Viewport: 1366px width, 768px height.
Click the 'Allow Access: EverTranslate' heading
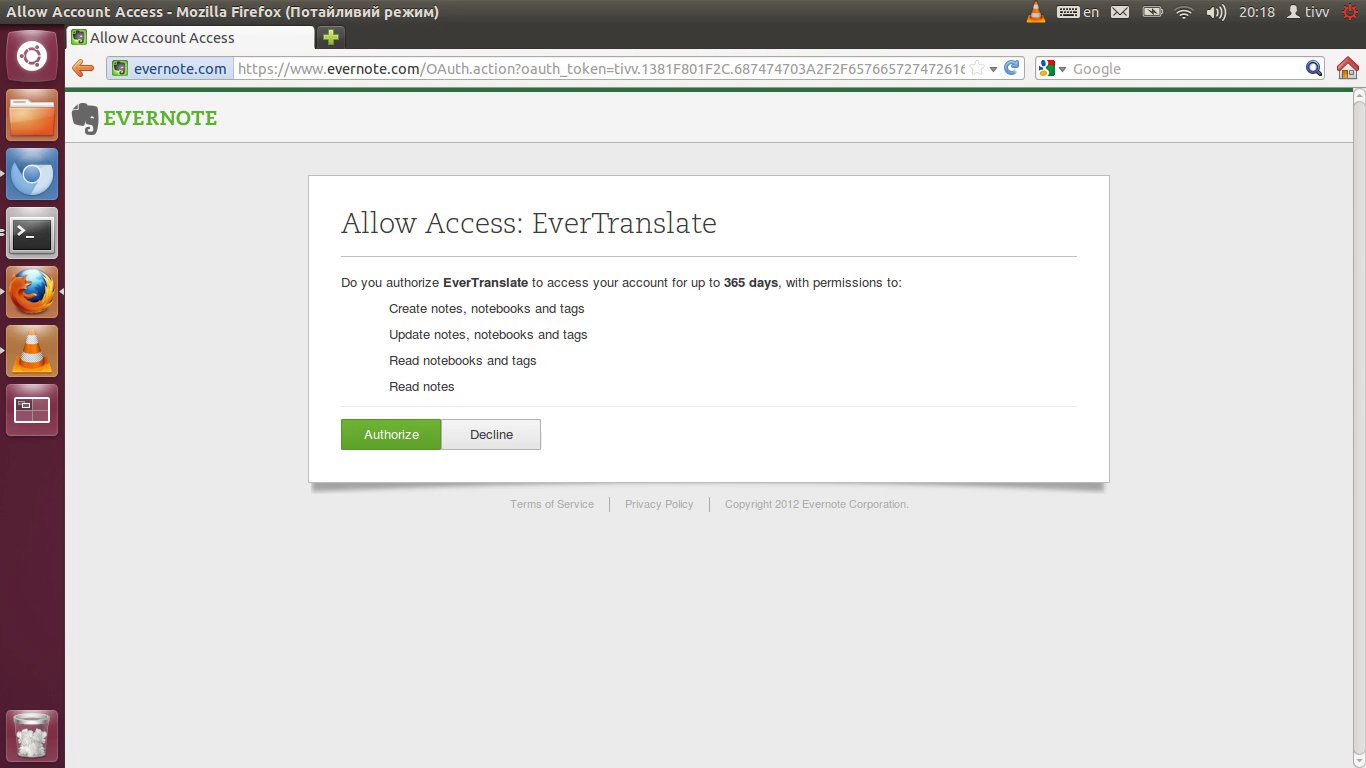529,222
